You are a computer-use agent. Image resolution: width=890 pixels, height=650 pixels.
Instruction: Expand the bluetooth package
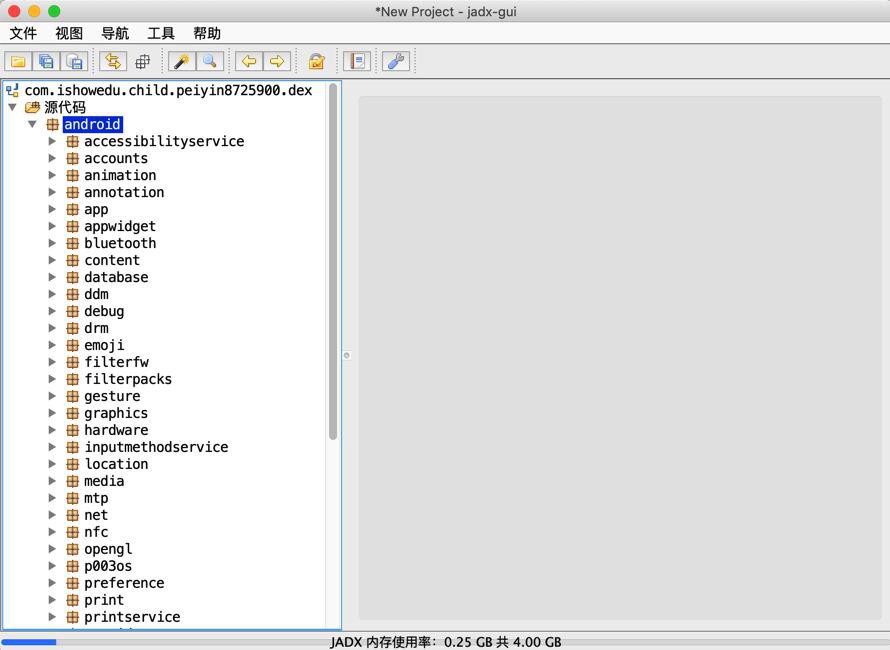click(x=52, y=243)
